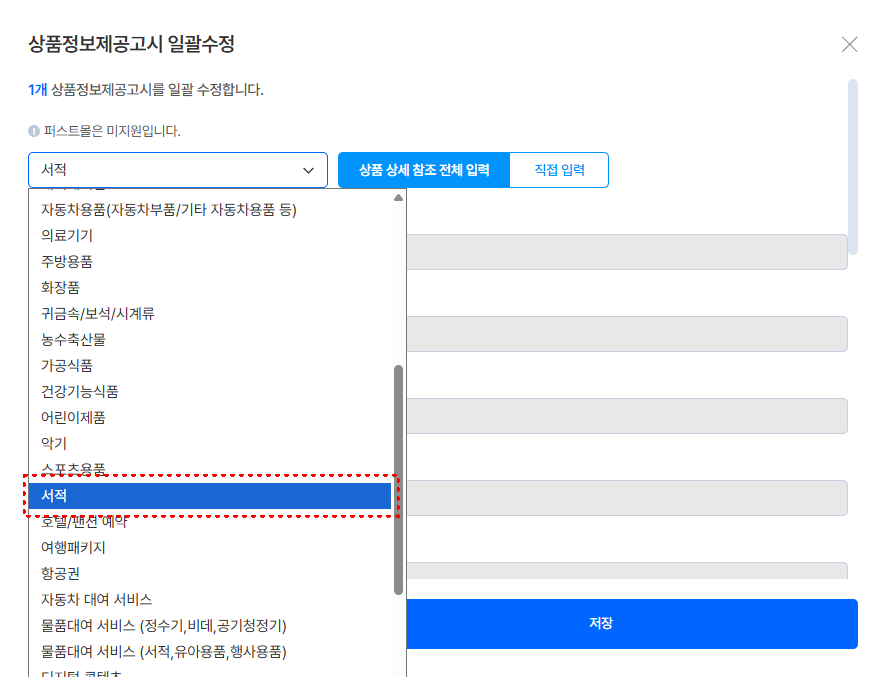
Task: Click the dropdown list scroll-up arrow
Action: 398,197
